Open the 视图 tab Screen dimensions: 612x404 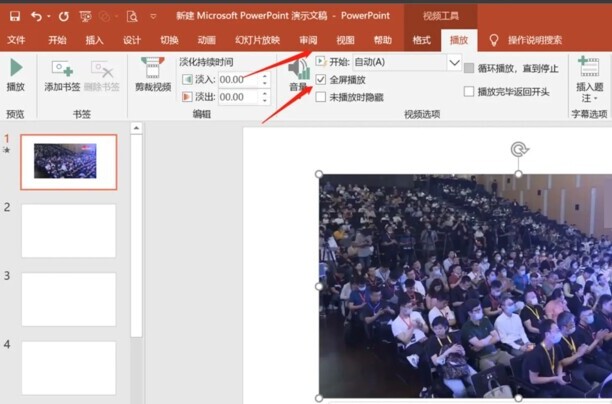(x=345, y=40)
